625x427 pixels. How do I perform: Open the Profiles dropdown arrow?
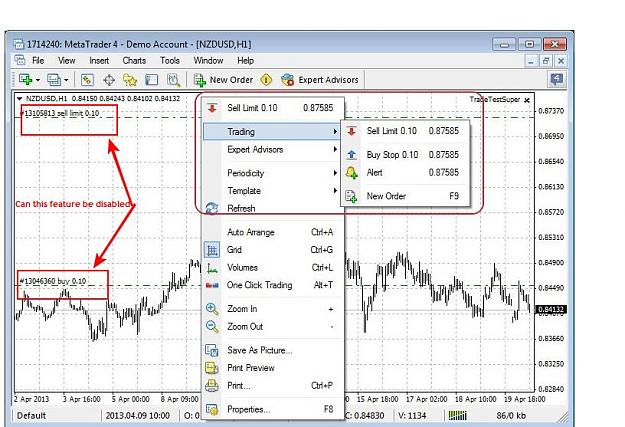point(66,80)
